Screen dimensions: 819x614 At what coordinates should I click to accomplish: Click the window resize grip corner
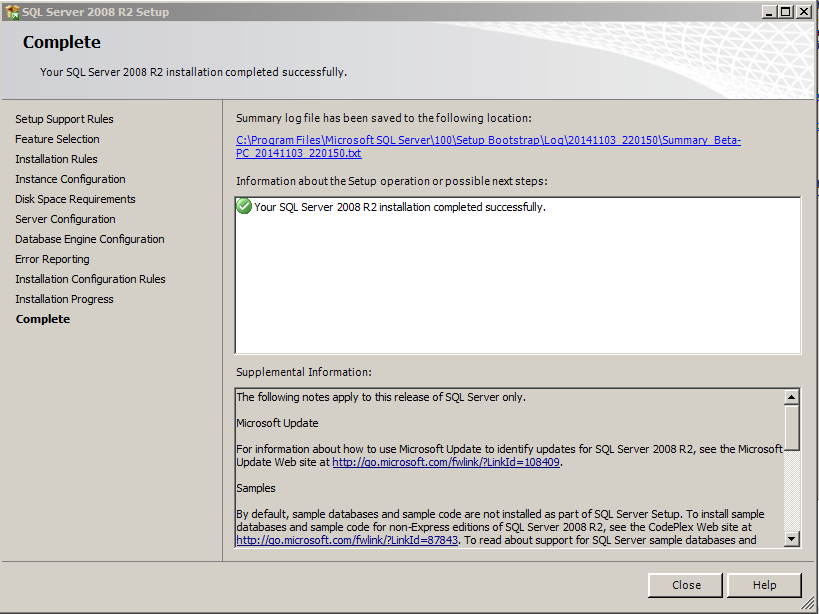809,604
